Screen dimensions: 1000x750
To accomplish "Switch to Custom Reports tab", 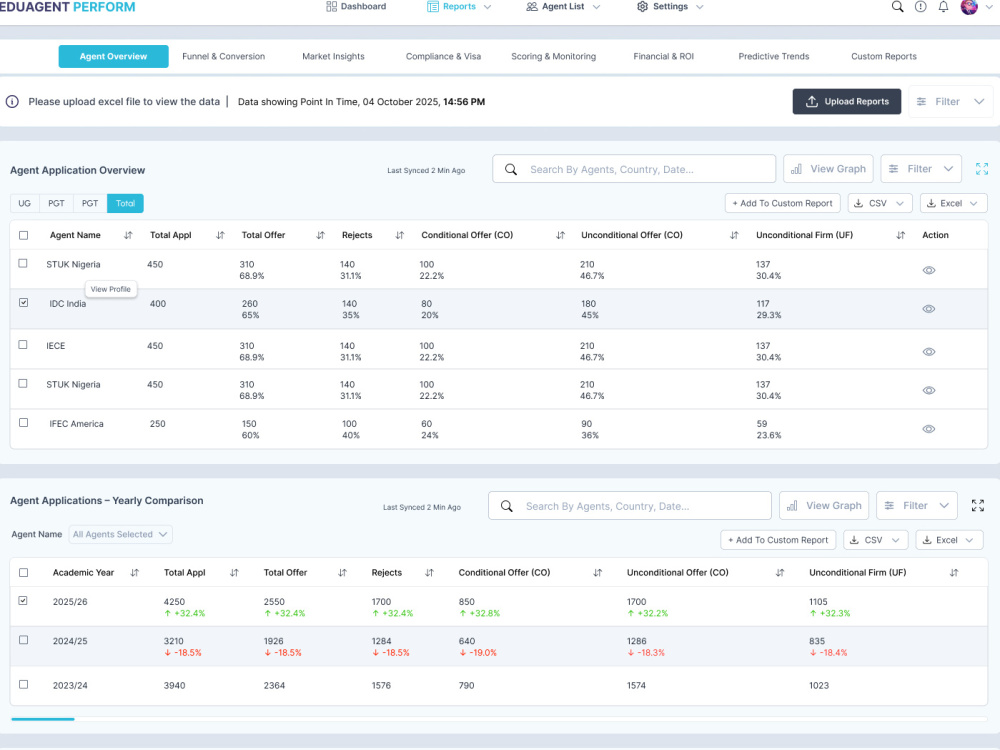I will click(883, 57).
